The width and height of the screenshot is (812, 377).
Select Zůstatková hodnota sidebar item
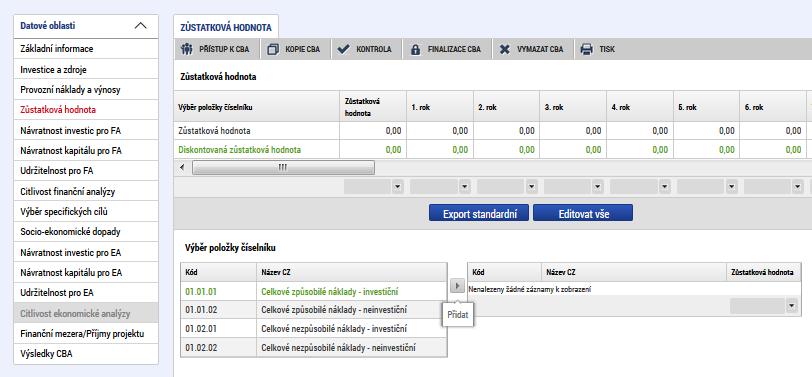(86, 110)
